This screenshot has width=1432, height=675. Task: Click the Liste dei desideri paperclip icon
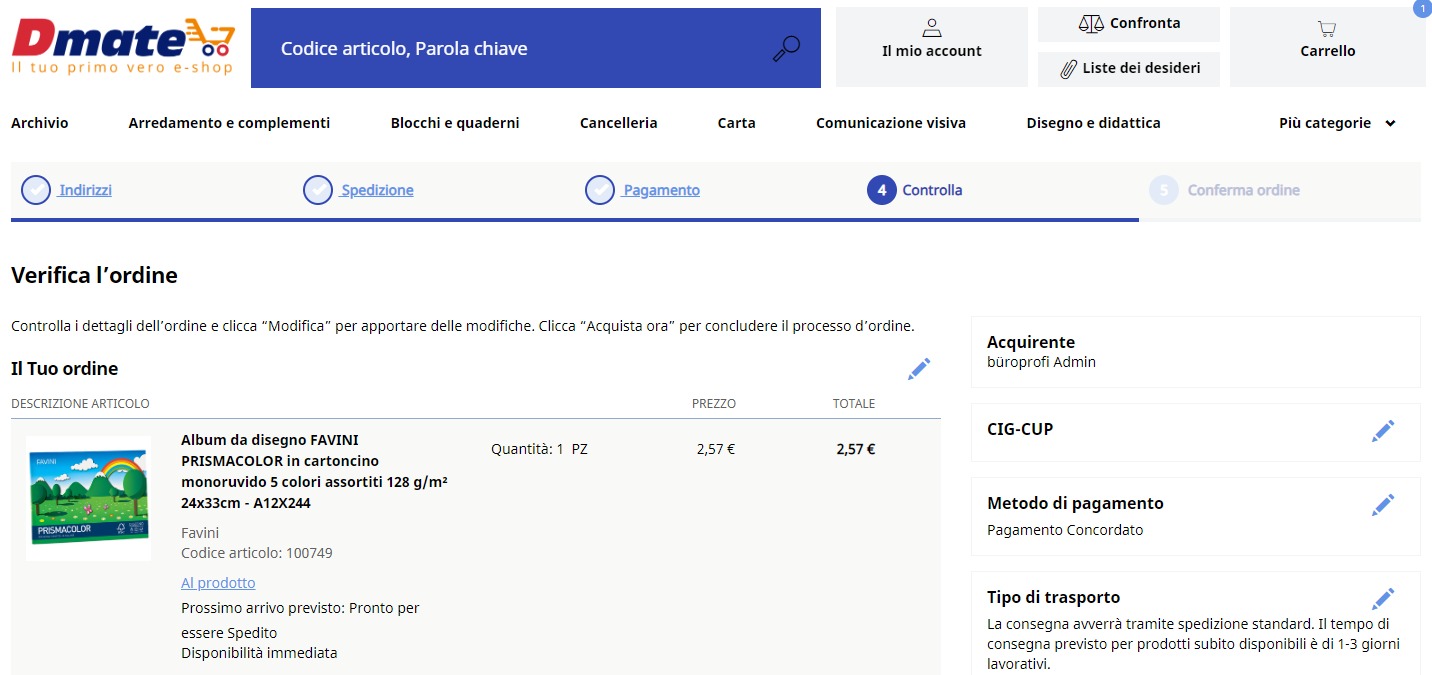click(1070, 68)
